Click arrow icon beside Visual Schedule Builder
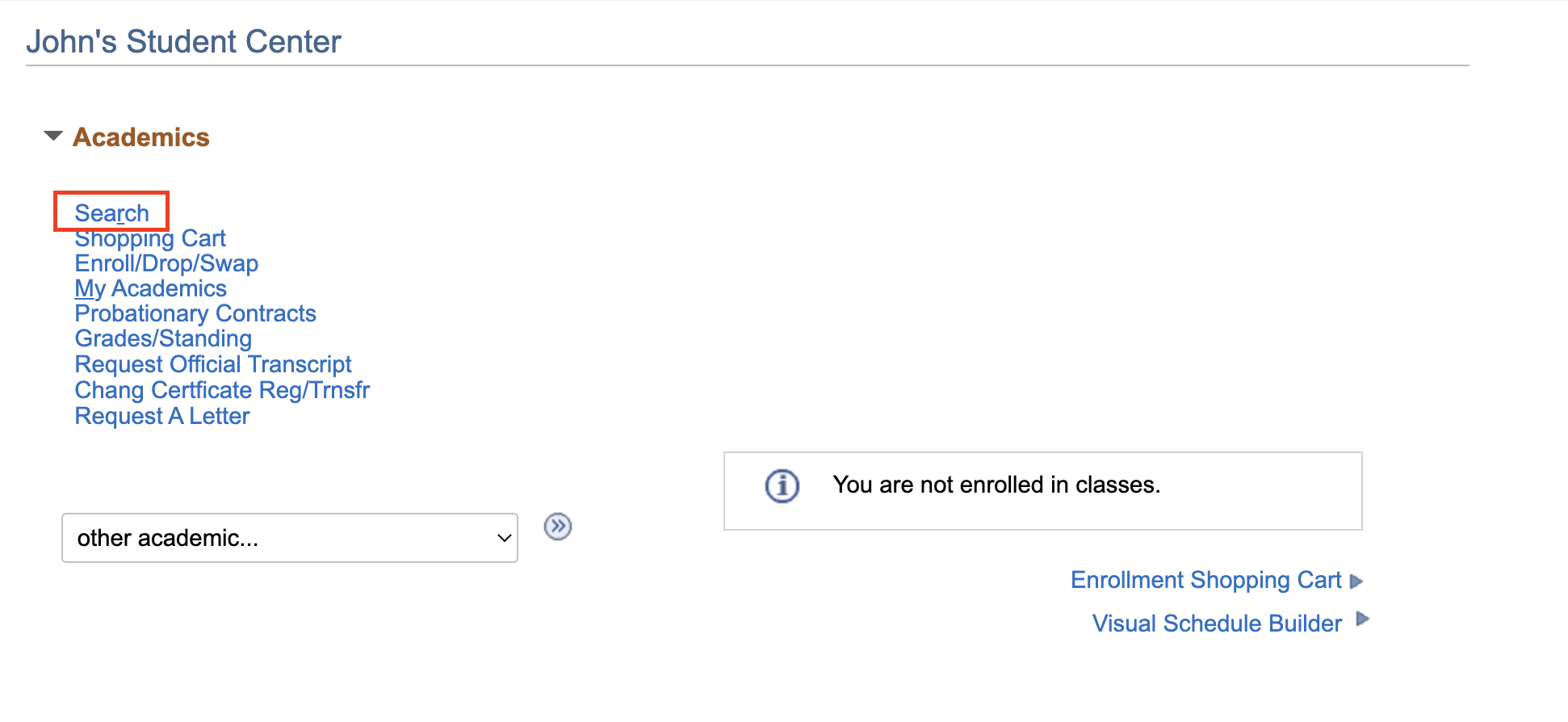 [1363, 619]
